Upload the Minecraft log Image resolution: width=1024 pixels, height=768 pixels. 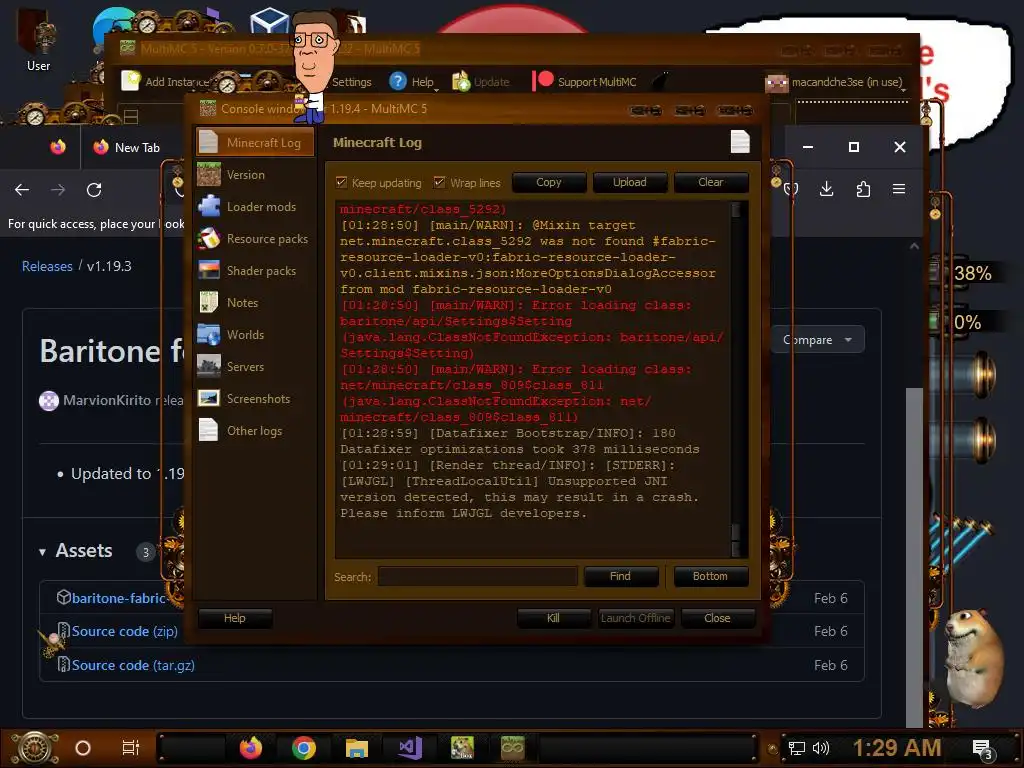click(630, 182)
